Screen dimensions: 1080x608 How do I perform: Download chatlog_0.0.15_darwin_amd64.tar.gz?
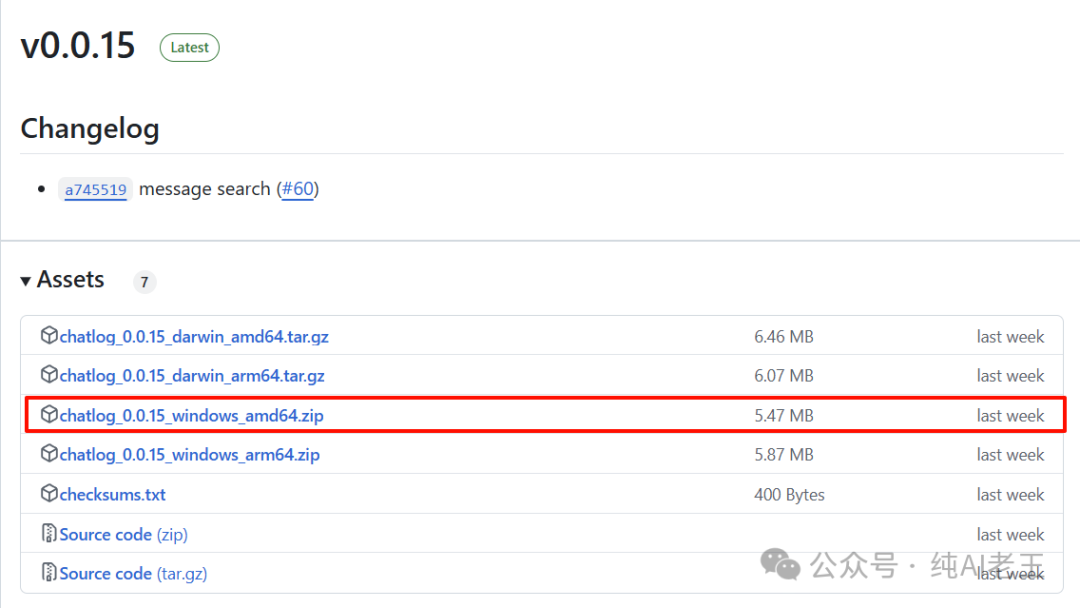194,337
